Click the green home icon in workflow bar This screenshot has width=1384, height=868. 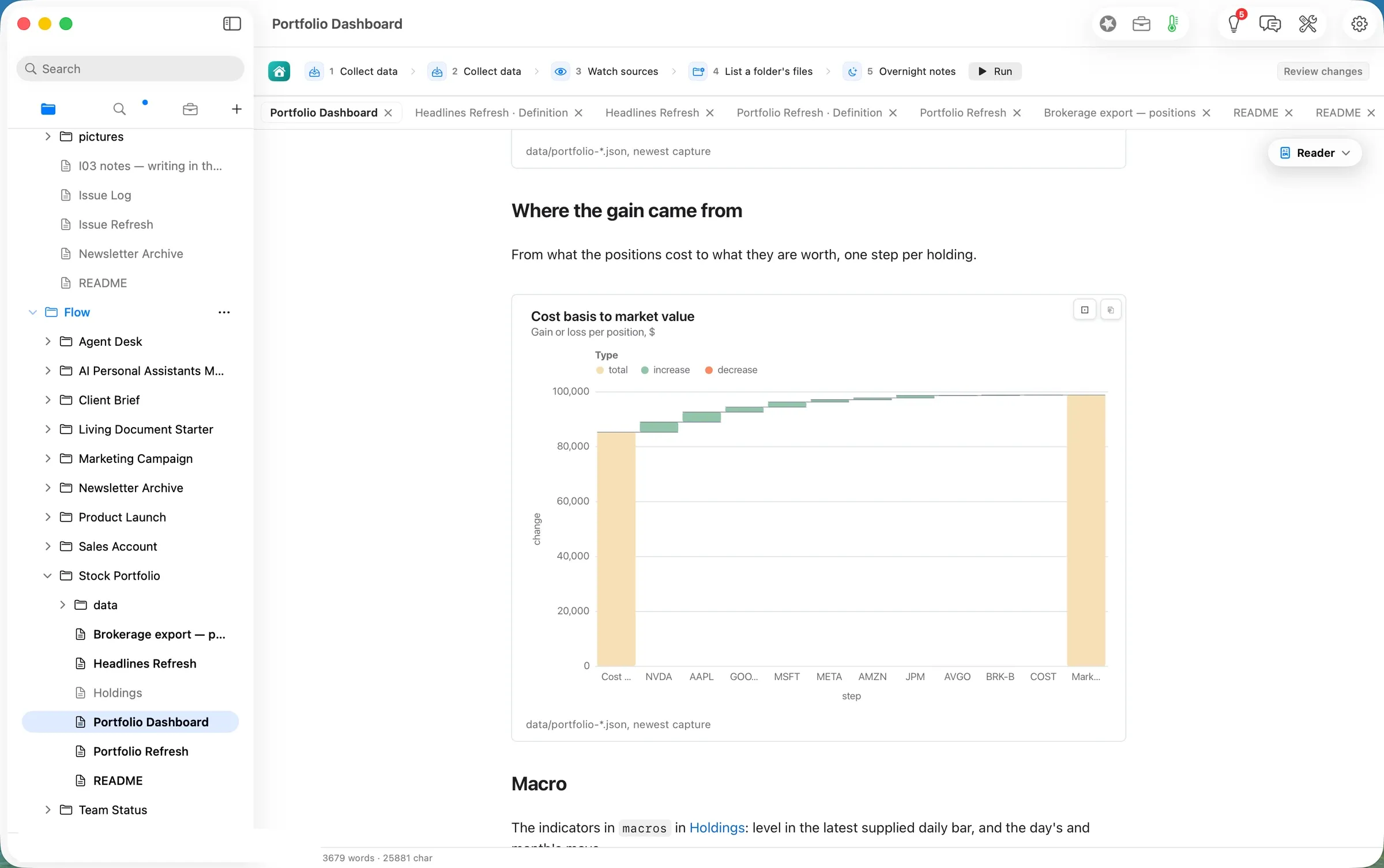click(x=279, y=71)
